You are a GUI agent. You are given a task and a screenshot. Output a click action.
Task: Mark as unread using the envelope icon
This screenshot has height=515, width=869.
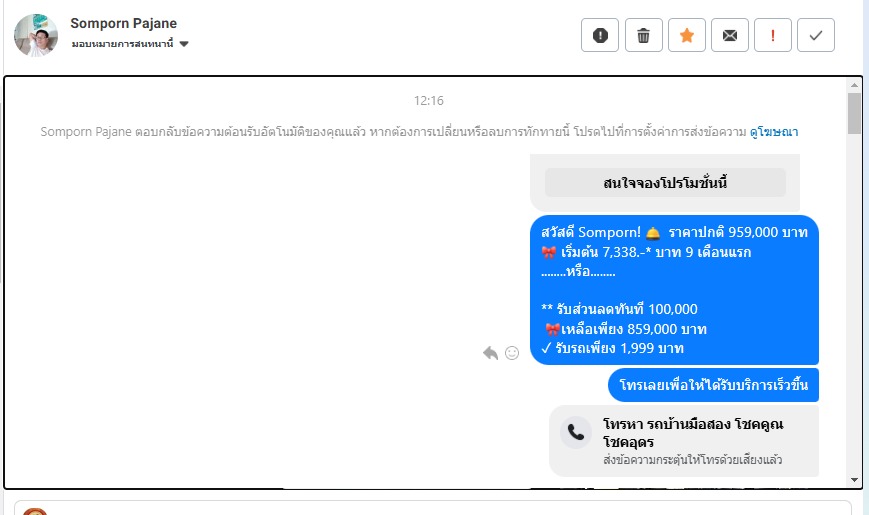point(730,35)
